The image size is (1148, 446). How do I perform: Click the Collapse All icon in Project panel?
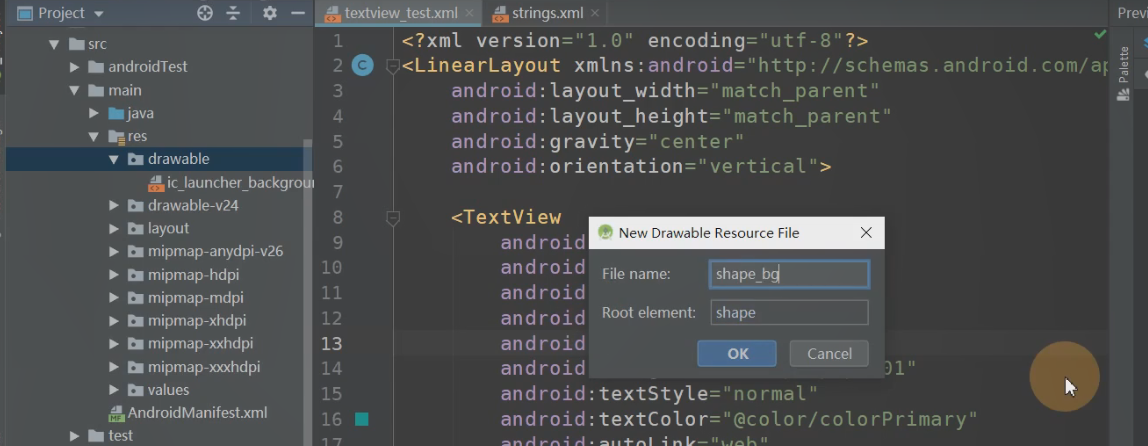tap(233, 13)
